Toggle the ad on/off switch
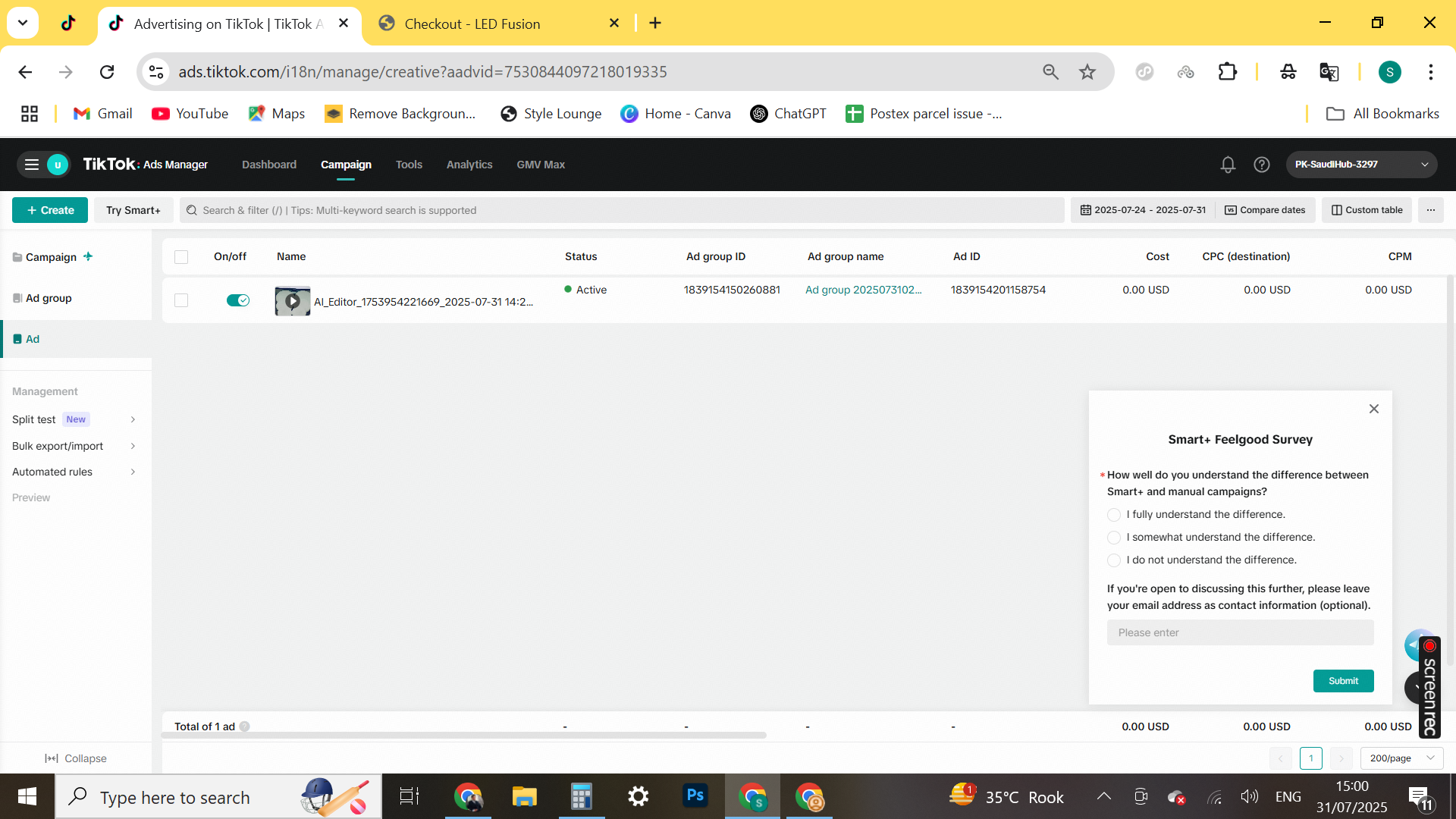Viewport: 1456px width, 819px height. [238, 300]
